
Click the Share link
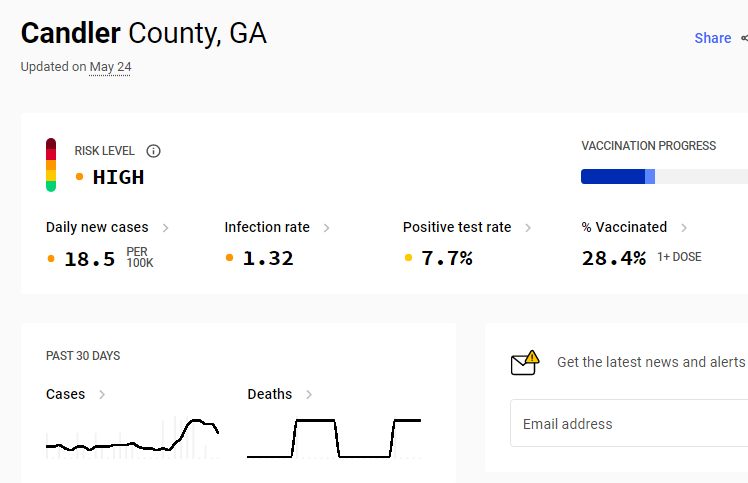[713, 38]
